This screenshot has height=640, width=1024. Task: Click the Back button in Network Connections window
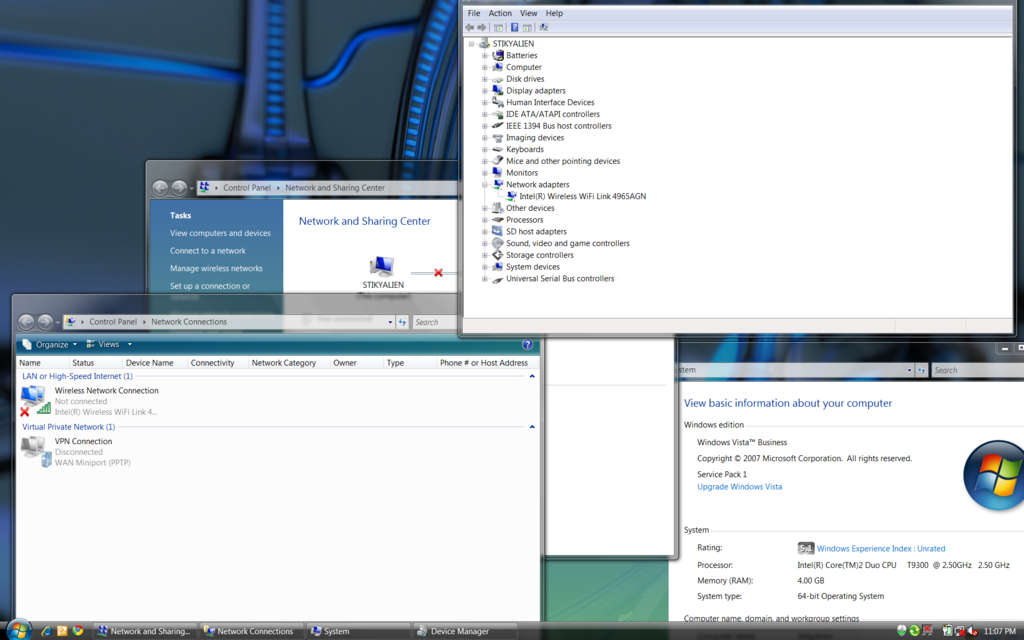click(26, 322)
